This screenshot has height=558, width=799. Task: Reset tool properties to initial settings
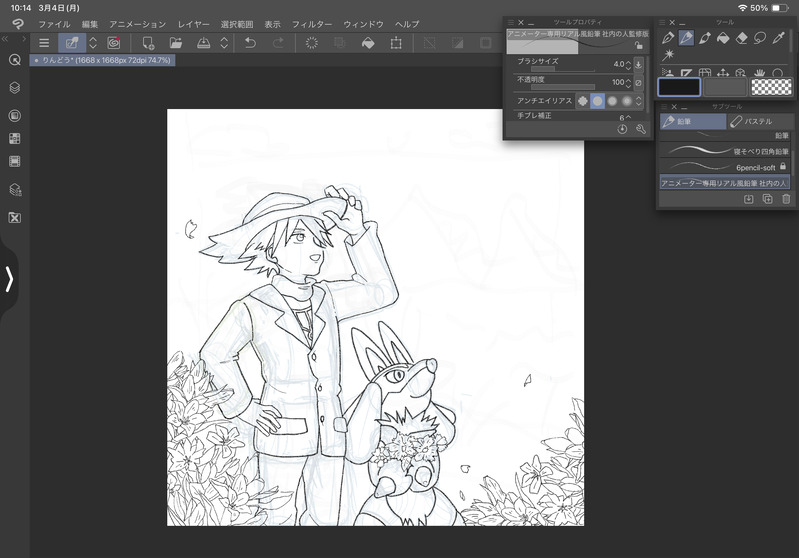[622, 129]
